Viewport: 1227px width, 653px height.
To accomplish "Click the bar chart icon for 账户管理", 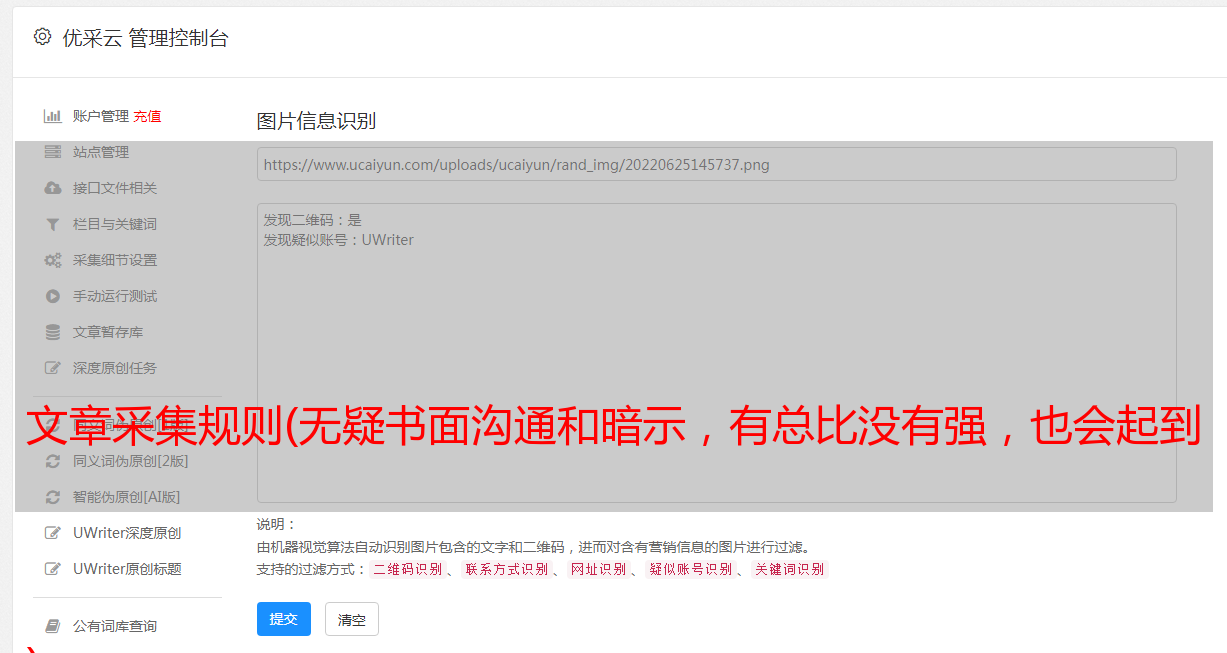I will tap(53, 116).
